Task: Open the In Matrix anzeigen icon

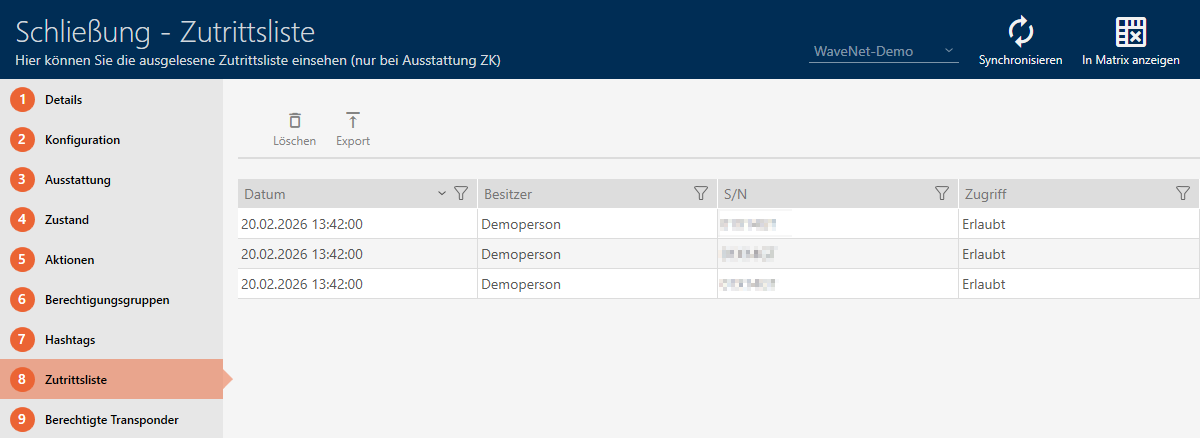Action: (x=1130, y=32)
